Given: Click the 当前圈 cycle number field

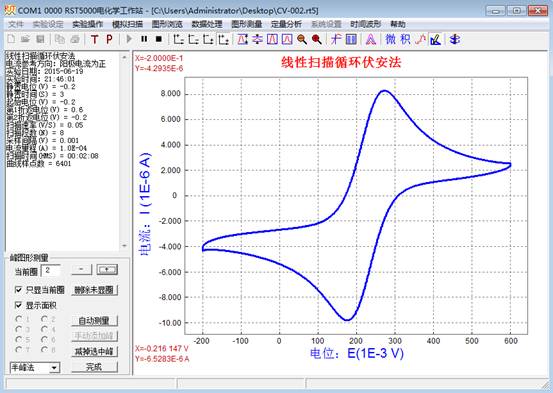Looking at the screenshot, I should [x=50, y=271].
